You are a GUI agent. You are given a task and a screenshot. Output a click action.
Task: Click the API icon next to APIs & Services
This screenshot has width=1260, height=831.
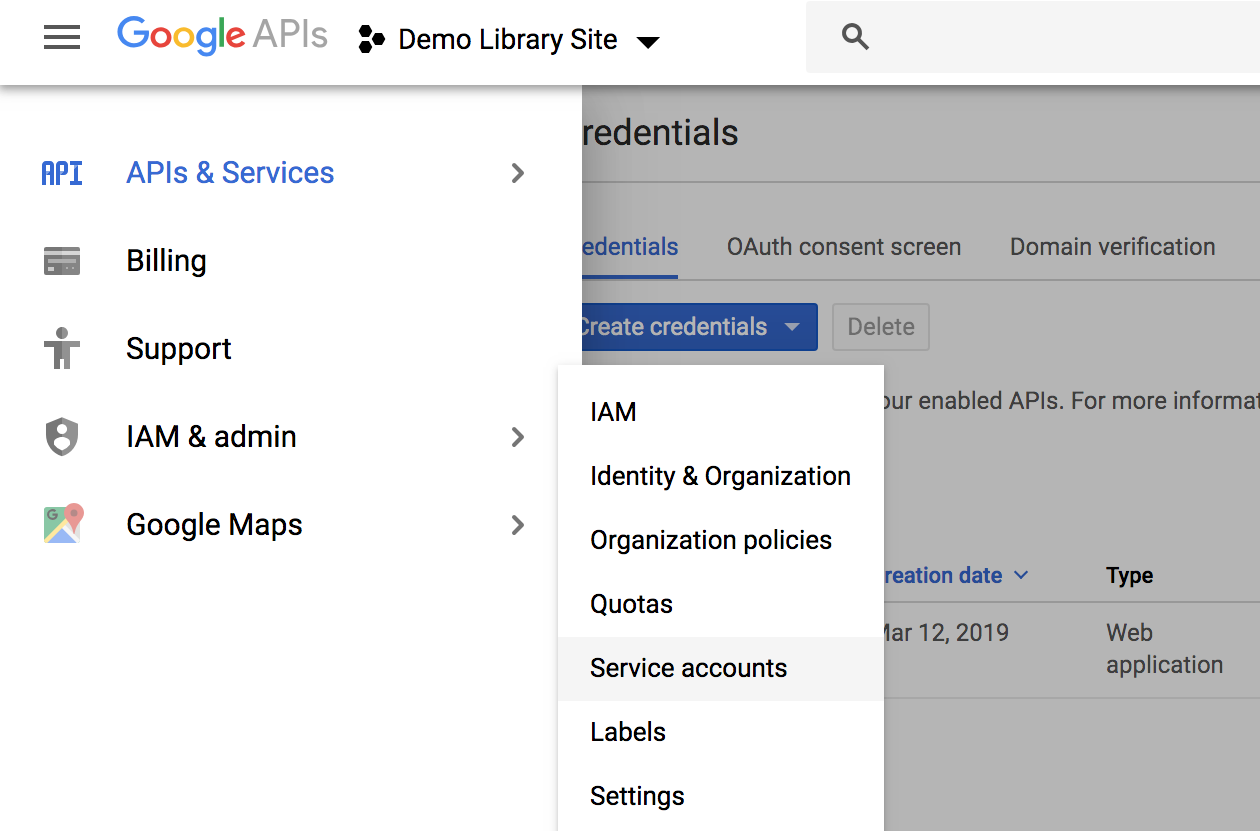62,173
